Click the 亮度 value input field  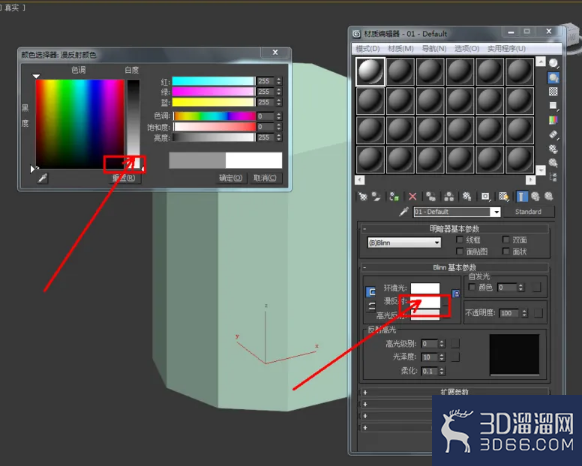click(x=266, y=137)
